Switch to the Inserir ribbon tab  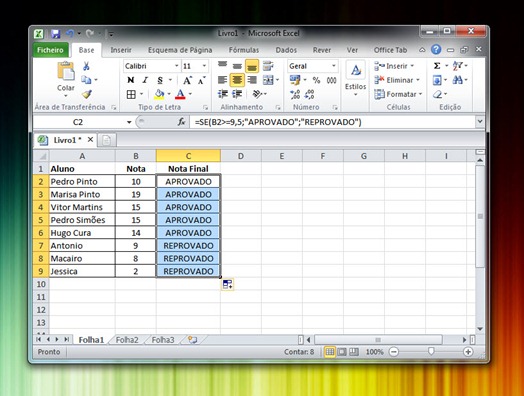click(x=121, y=50)
